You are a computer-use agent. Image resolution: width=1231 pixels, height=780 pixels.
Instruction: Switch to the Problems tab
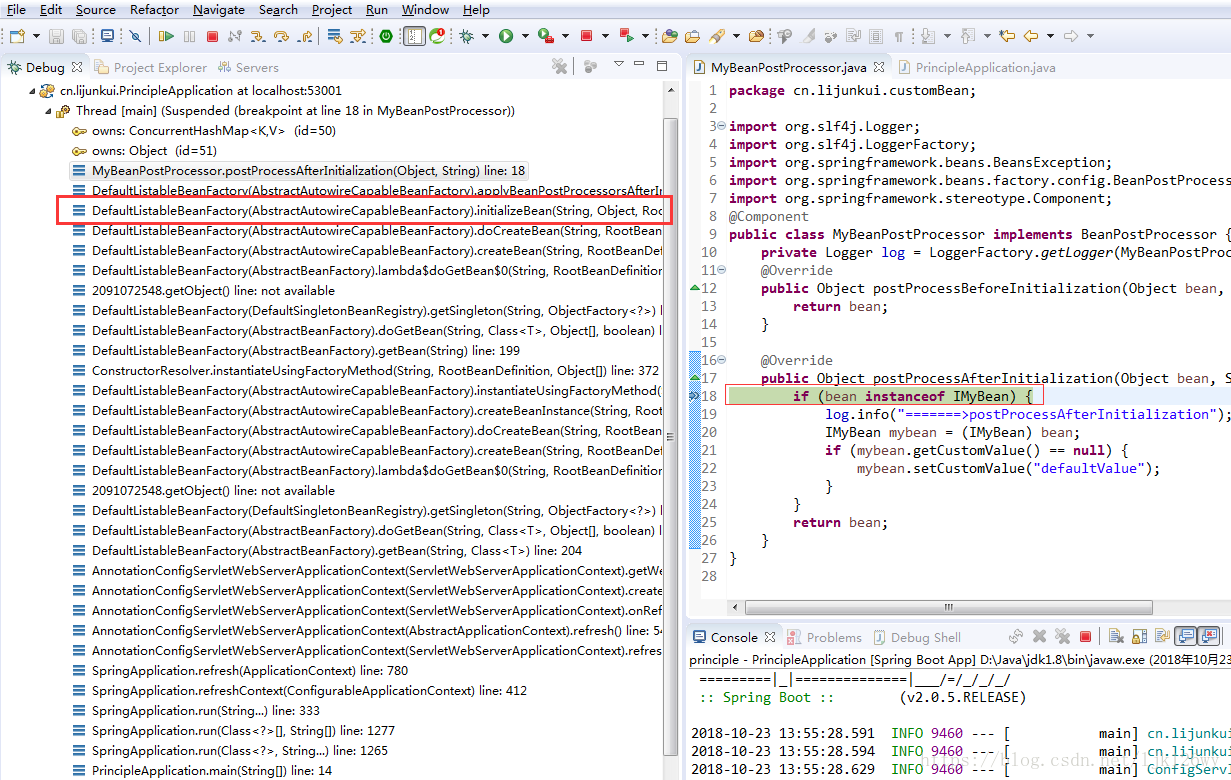tap(834, 637)
